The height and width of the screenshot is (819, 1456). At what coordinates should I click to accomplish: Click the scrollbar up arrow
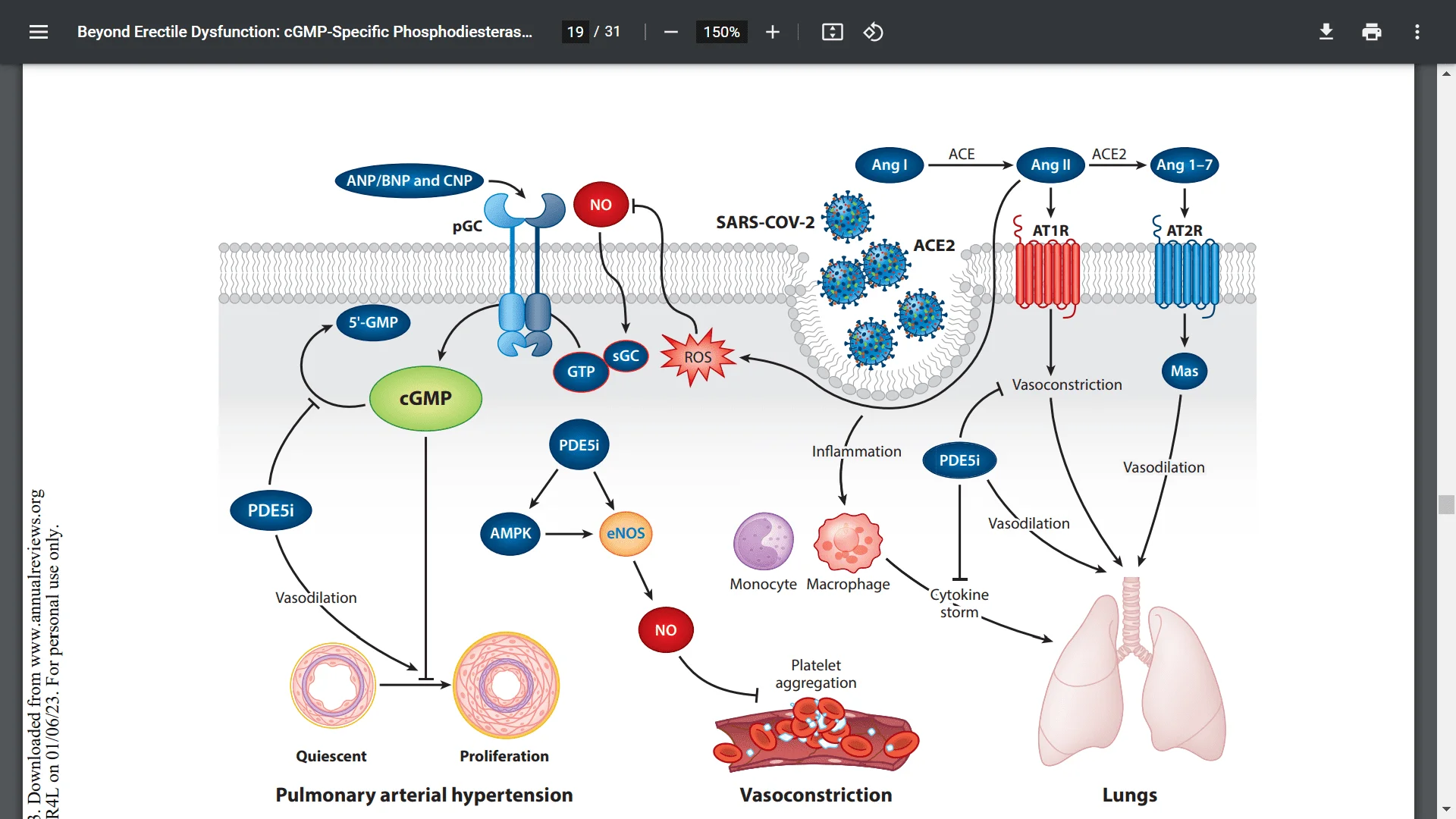[x=1446, y=74]
